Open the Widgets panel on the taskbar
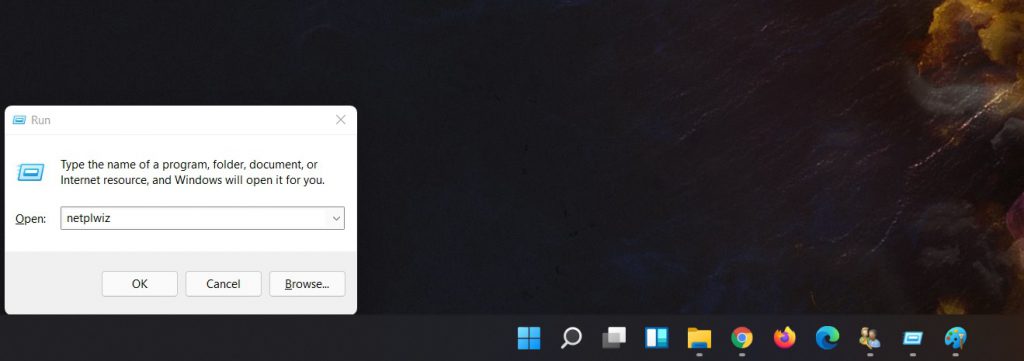The width and height of the screenshot is (1024, 361). tap(656, 338)
